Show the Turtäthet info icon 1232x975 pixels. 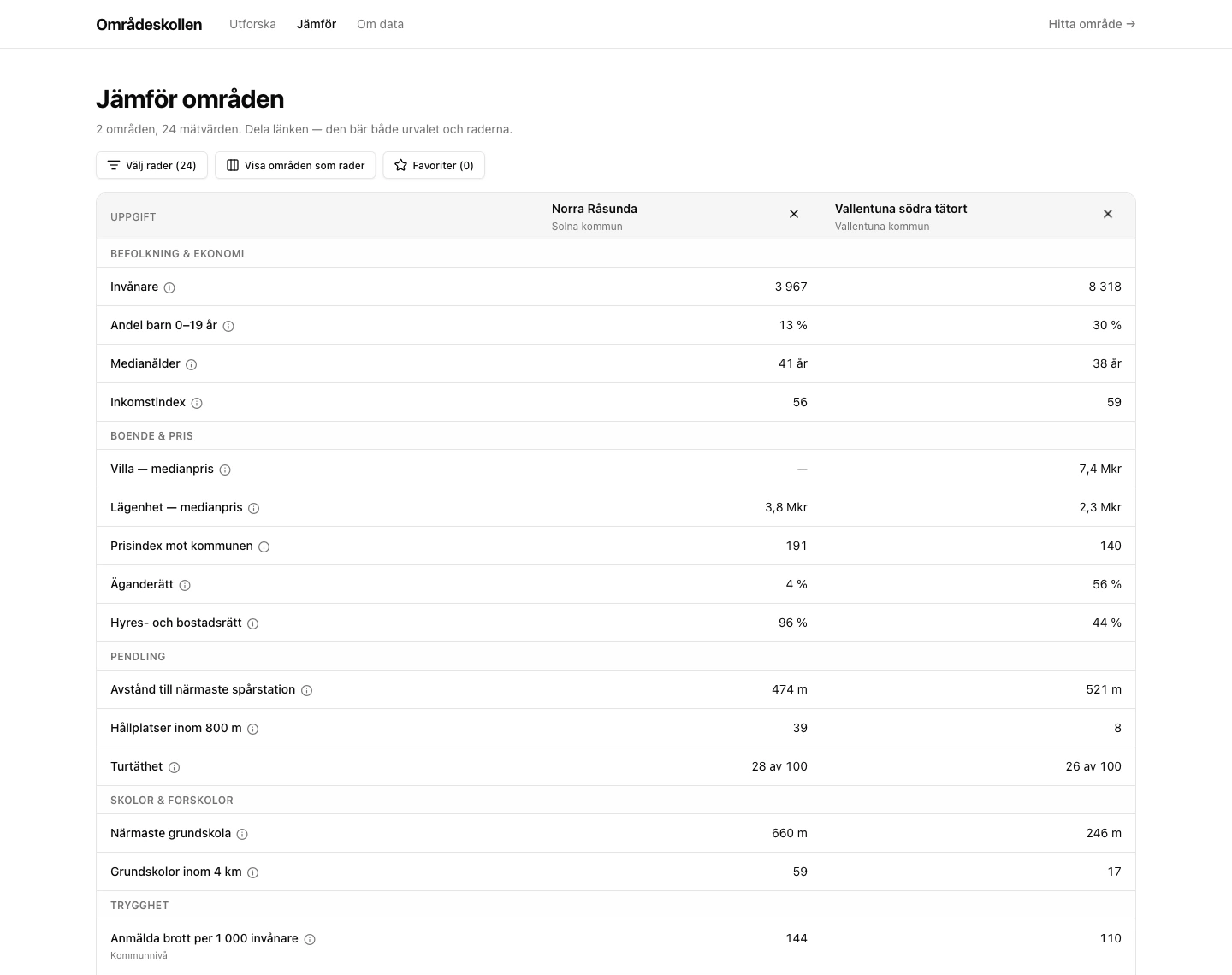pyautogui.click(x=175, y=767)
